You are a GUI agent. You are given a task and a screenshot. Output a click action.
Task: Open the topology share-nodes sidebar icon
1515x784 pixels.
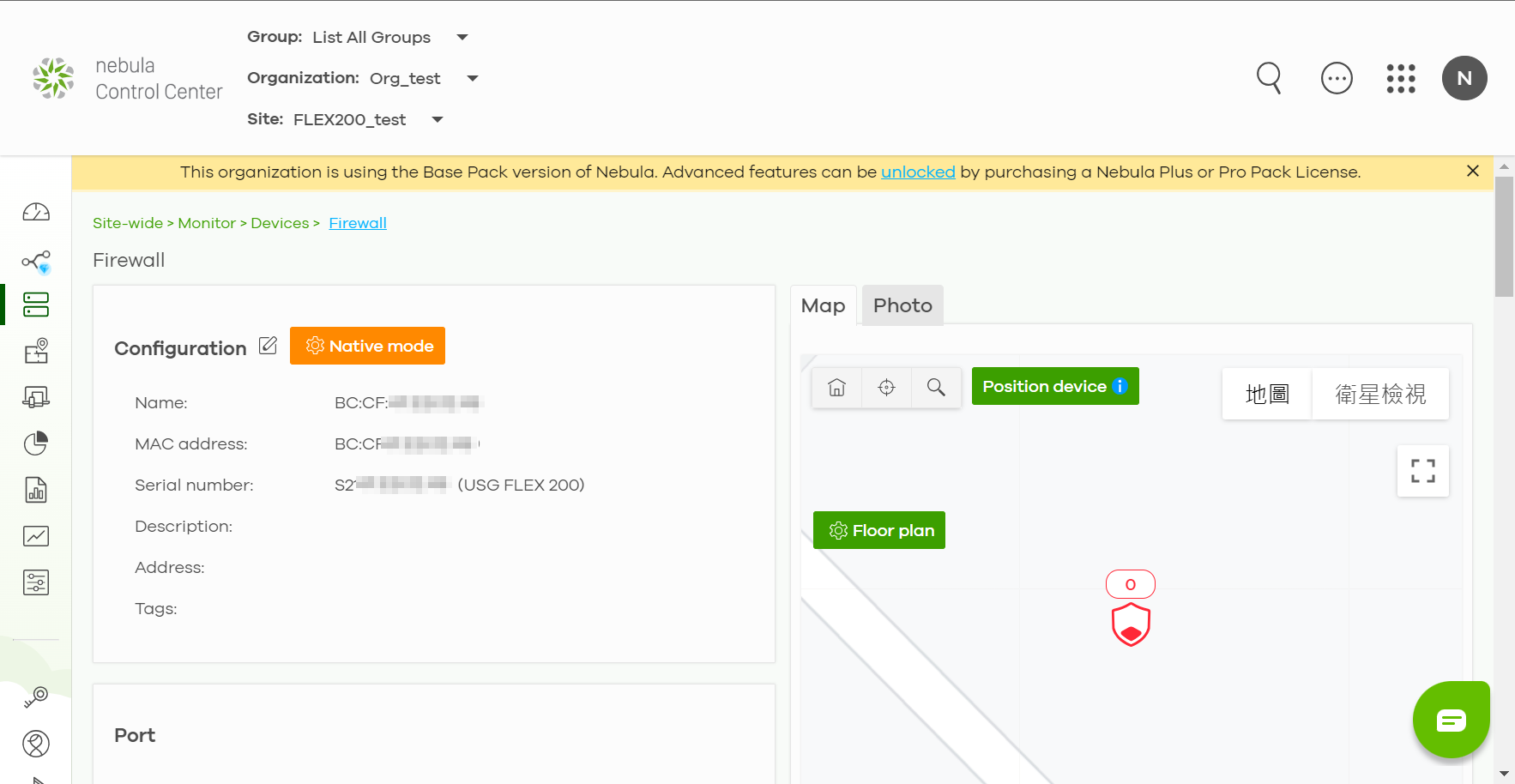tap(36, 261)
